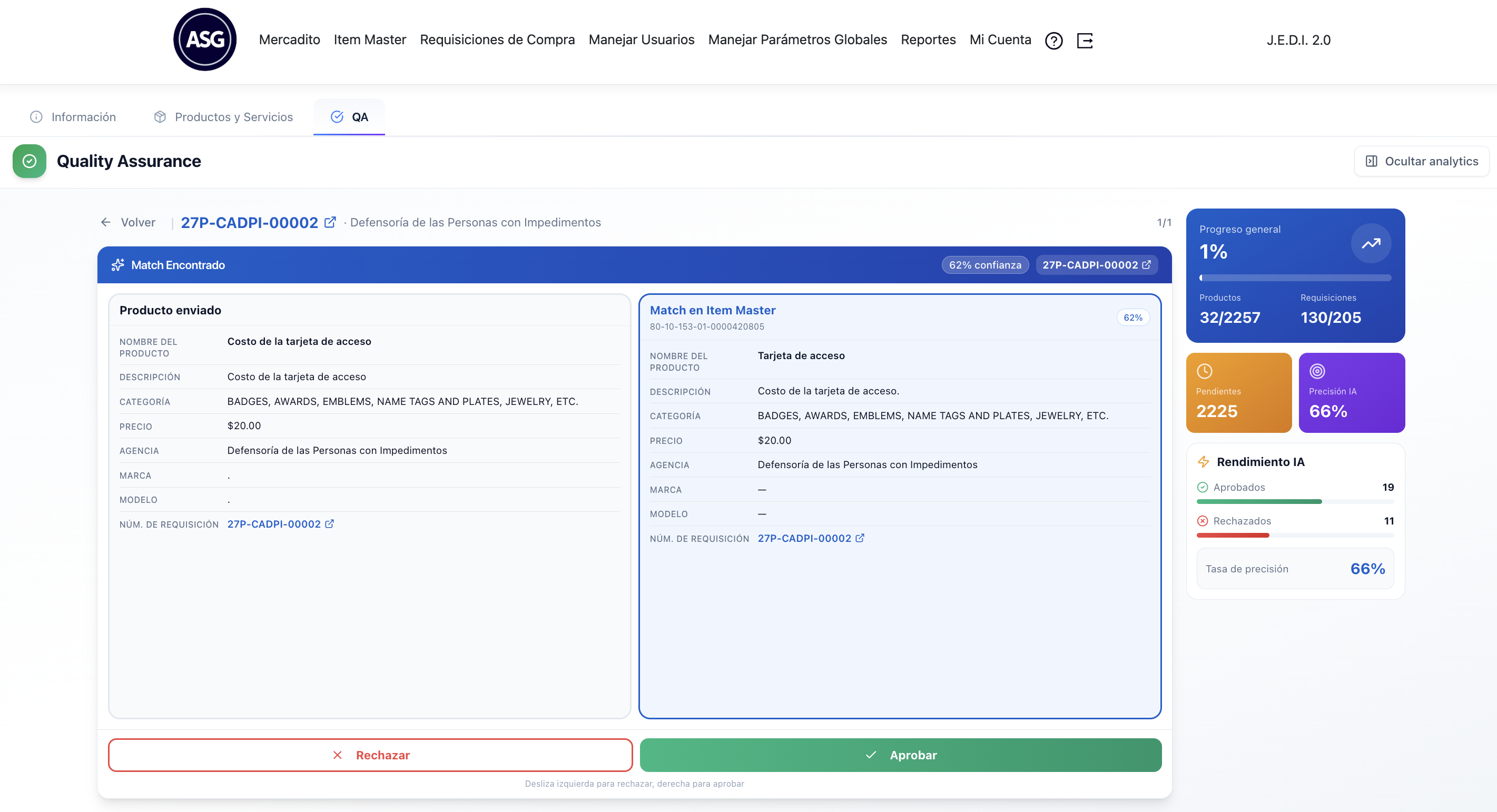Screen dimensions: 1497x812
Task: Select the QA tab
Action: [349, 117]
